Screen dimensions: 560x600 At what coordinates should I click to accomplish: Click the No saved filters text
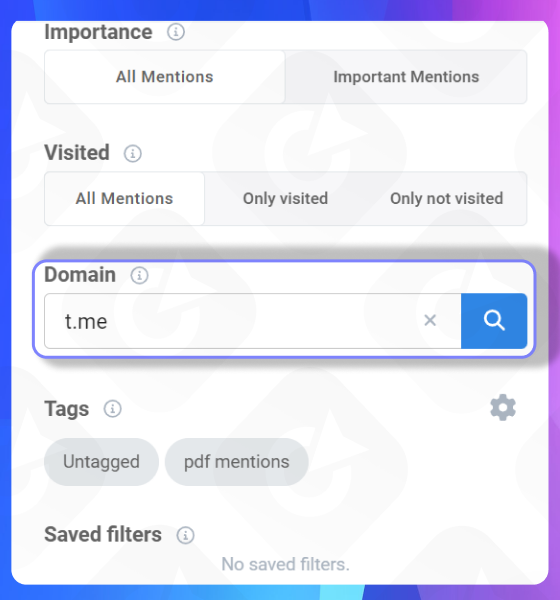[x=286, y=564]
